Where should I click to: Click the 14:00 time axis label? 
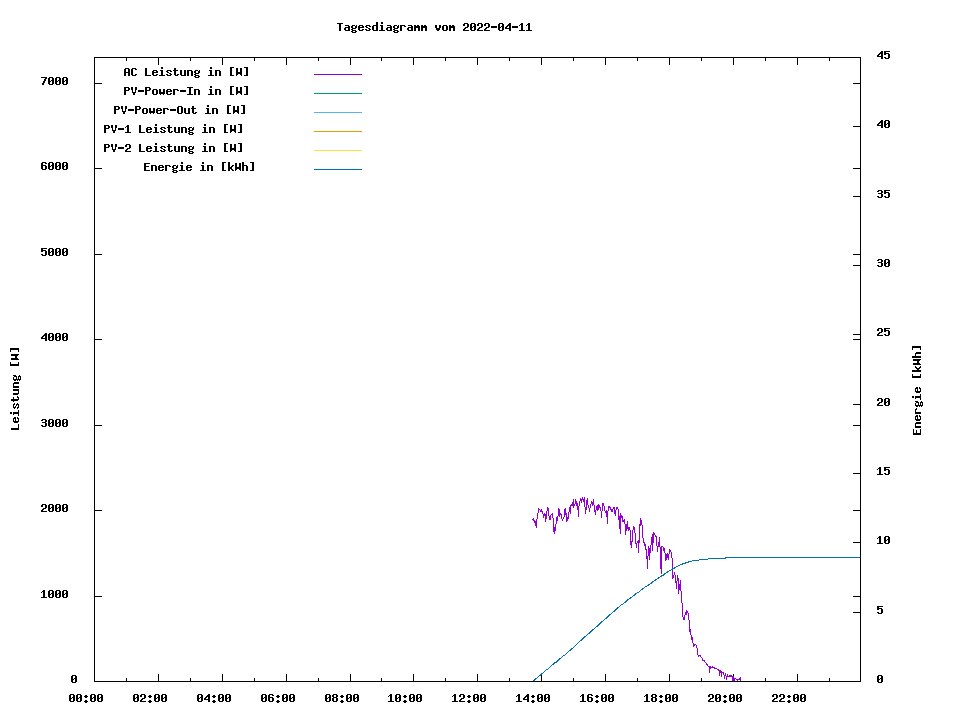click(533, 698)
